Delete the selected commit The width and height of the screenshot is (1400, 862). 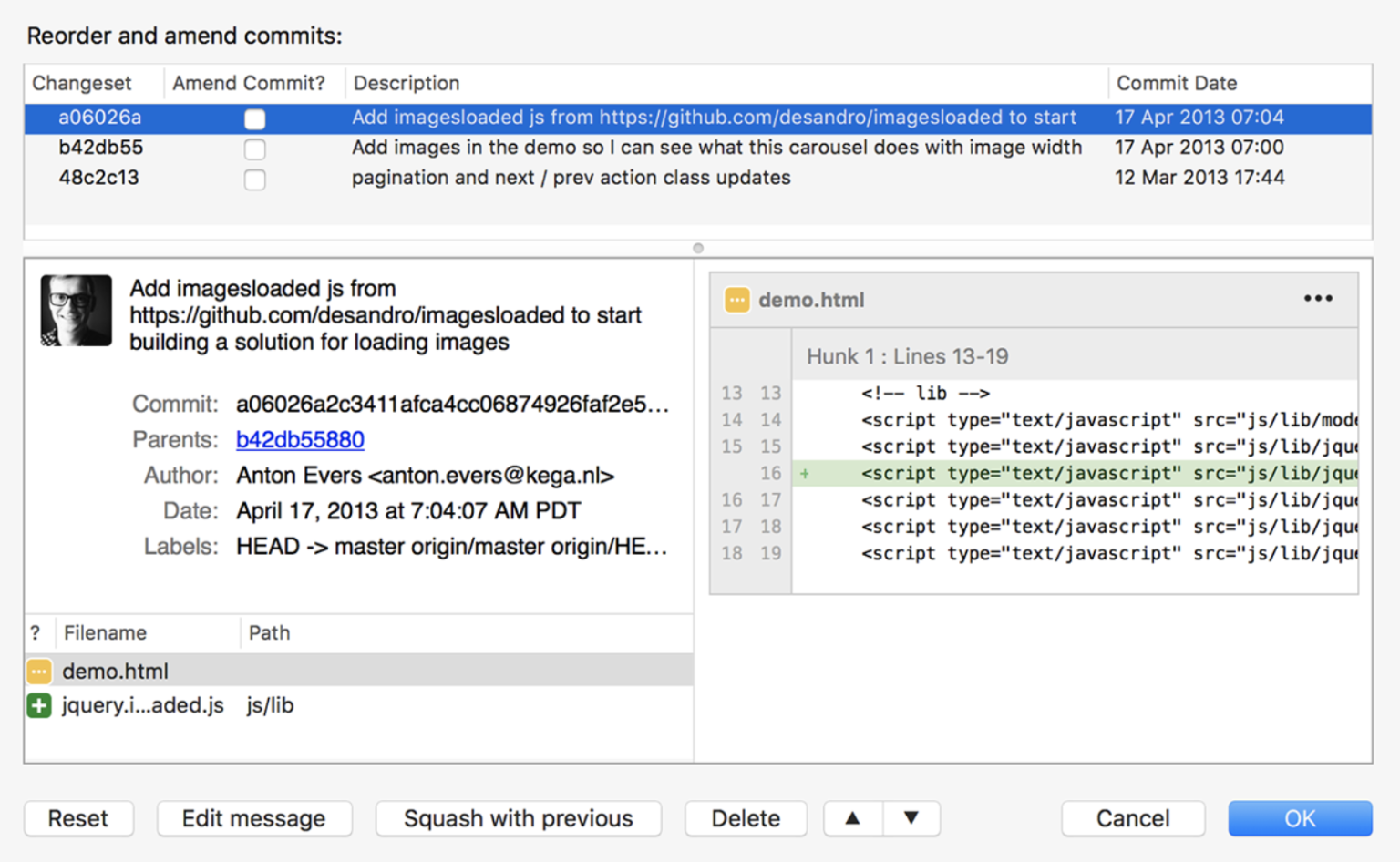pyautogui.click(x=746, y=818)
